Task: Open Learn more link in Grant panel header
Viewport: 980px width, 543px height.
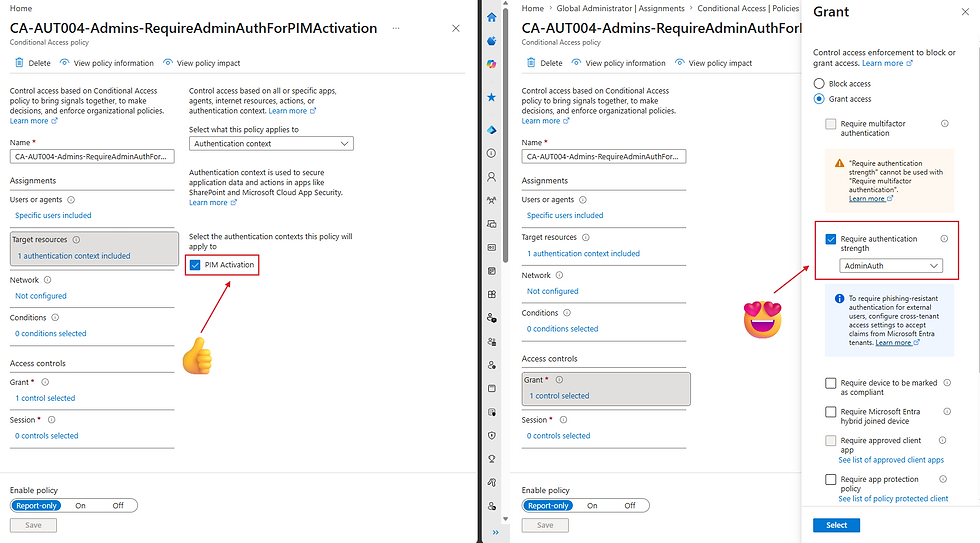Action: click(x=887, y=63)
